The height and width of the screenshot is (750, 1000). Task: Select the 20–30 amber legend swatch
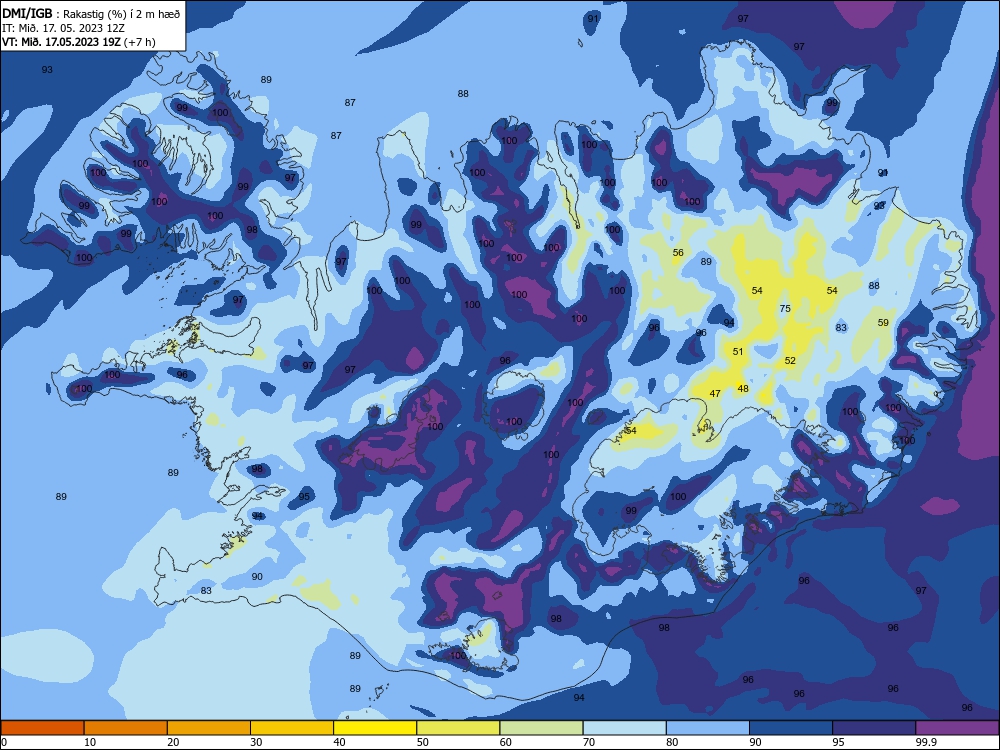tap(209, 728)
